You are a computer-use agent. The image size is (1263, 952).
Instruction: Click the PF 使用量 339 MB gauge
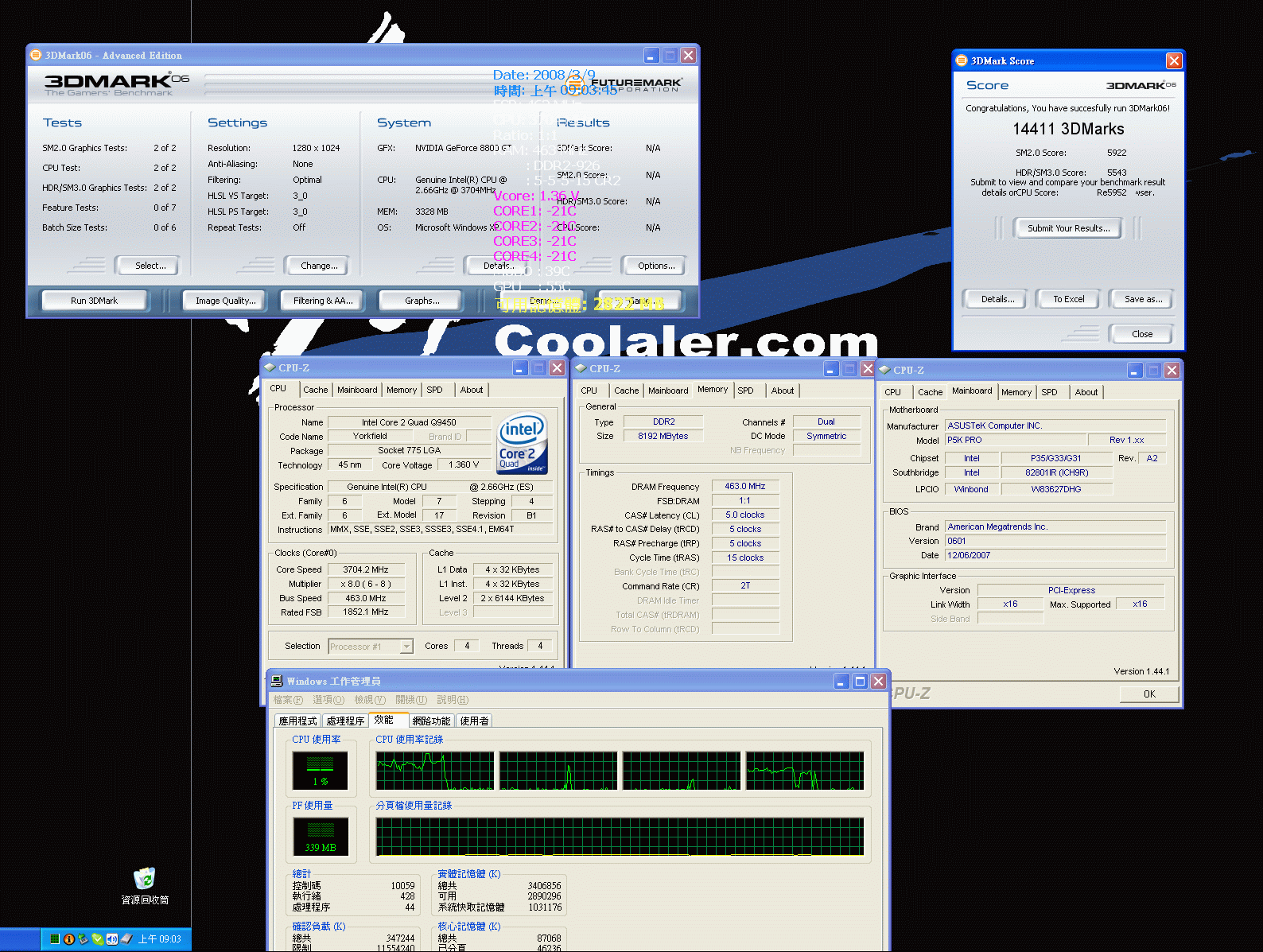(321, 837)
